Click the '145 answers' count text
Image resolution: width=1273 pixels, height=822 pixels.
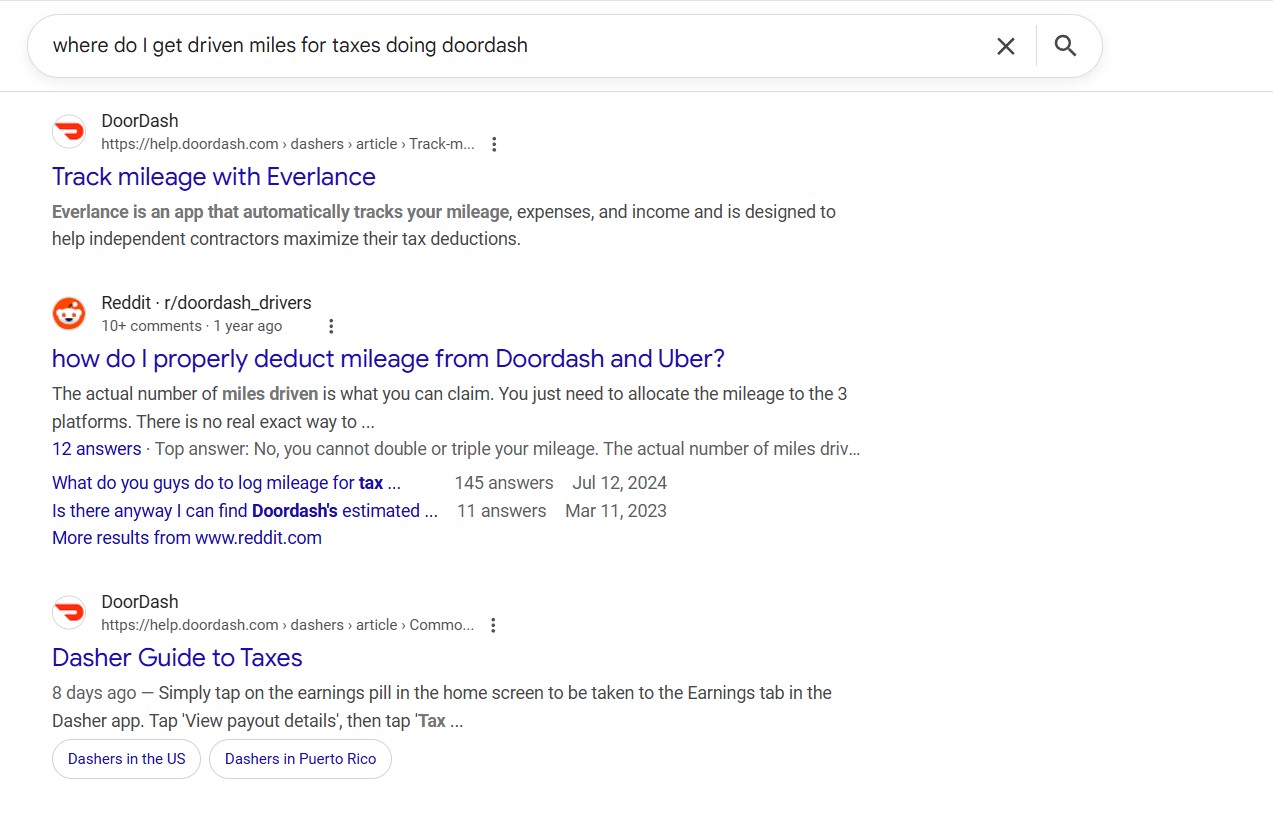pos(504,483)
